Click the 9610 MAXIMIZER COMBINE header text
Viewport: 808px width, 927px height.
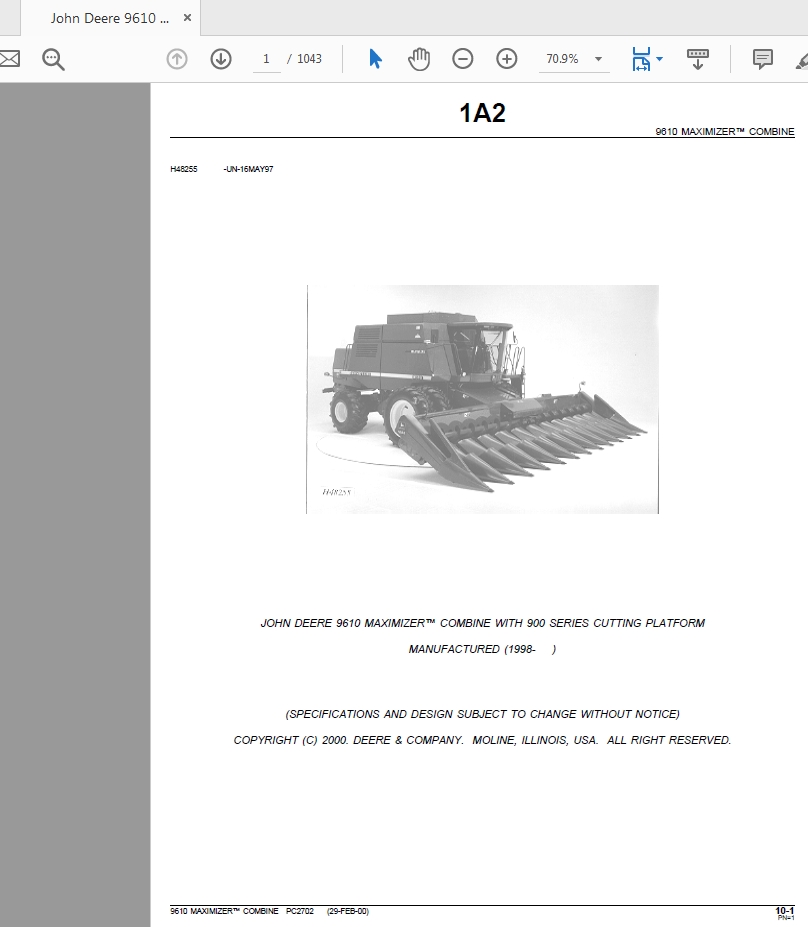(x=725, y=131)
